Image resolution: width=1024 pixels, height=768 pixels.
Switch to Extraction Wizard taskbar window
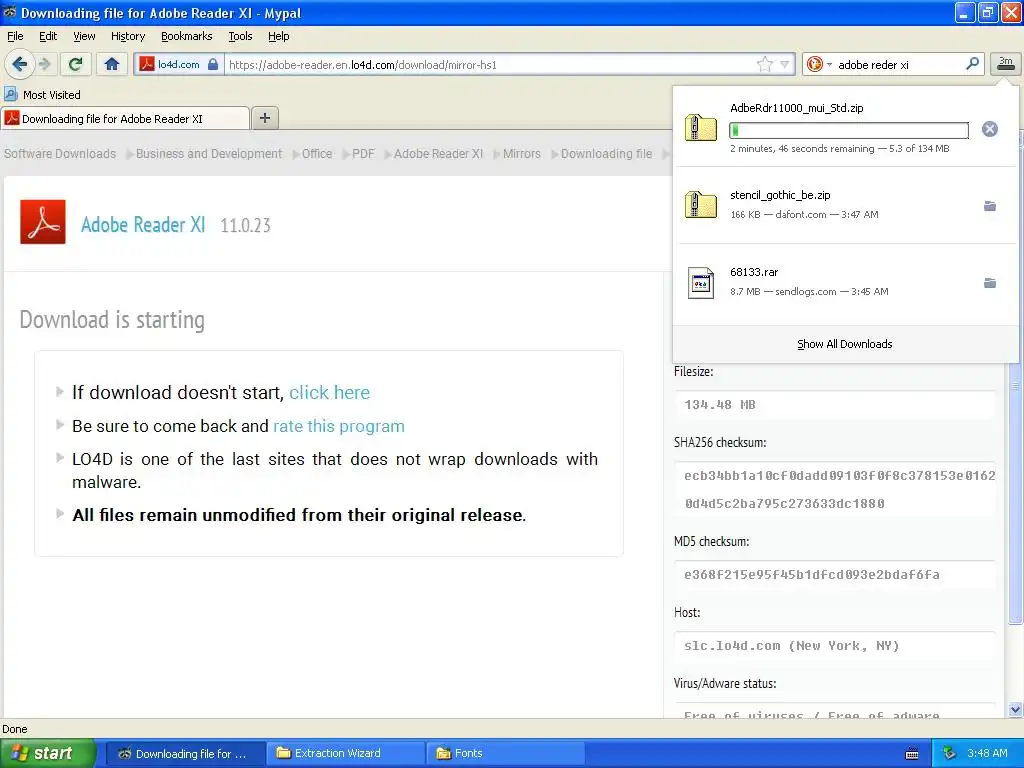coord(345,753)
